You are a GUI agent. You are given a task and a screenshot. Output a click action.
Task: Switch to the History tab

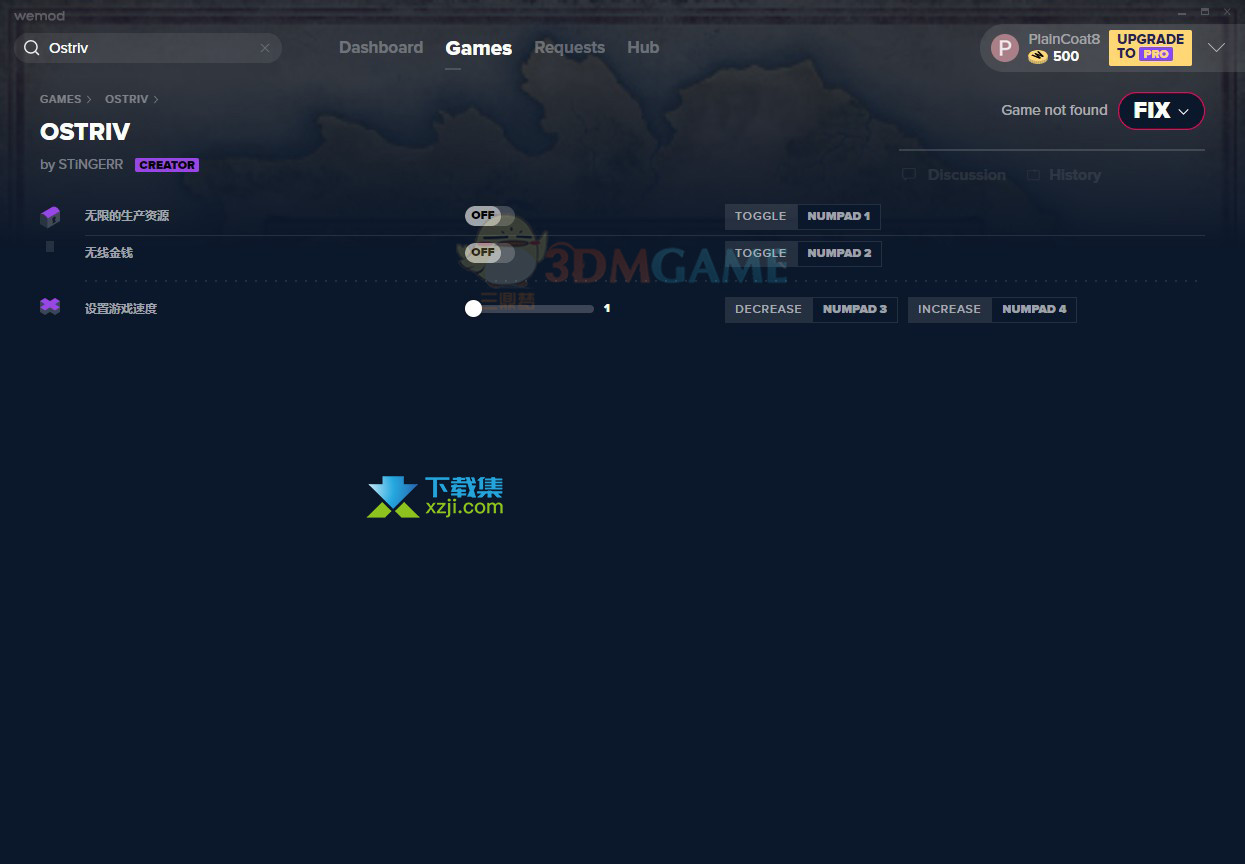[1074, 175]
